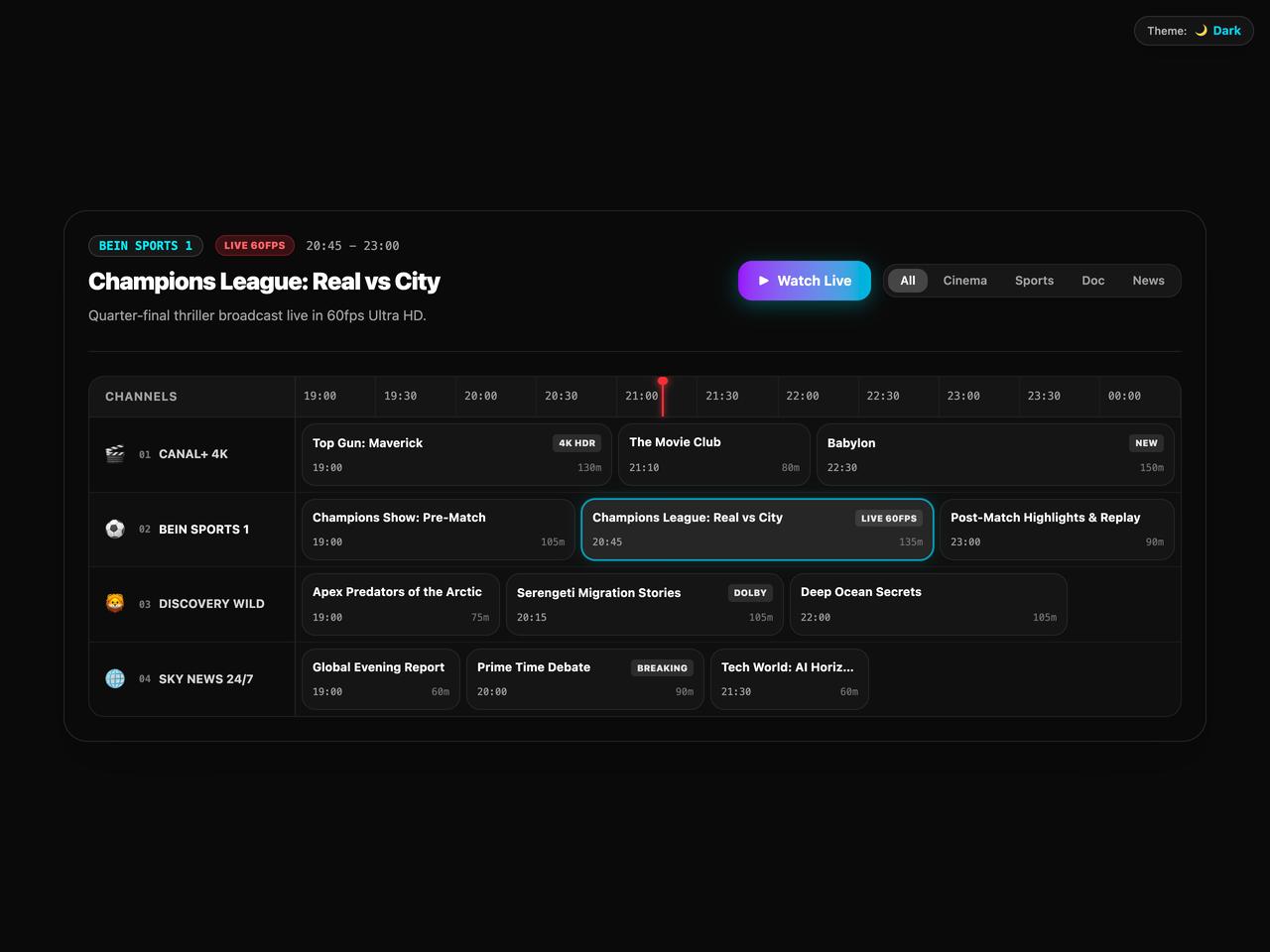This screenshot has width=1270, height=952.
Task: Click the BREAKING badge on Prime Time Debate
Action: coord(662,667)
